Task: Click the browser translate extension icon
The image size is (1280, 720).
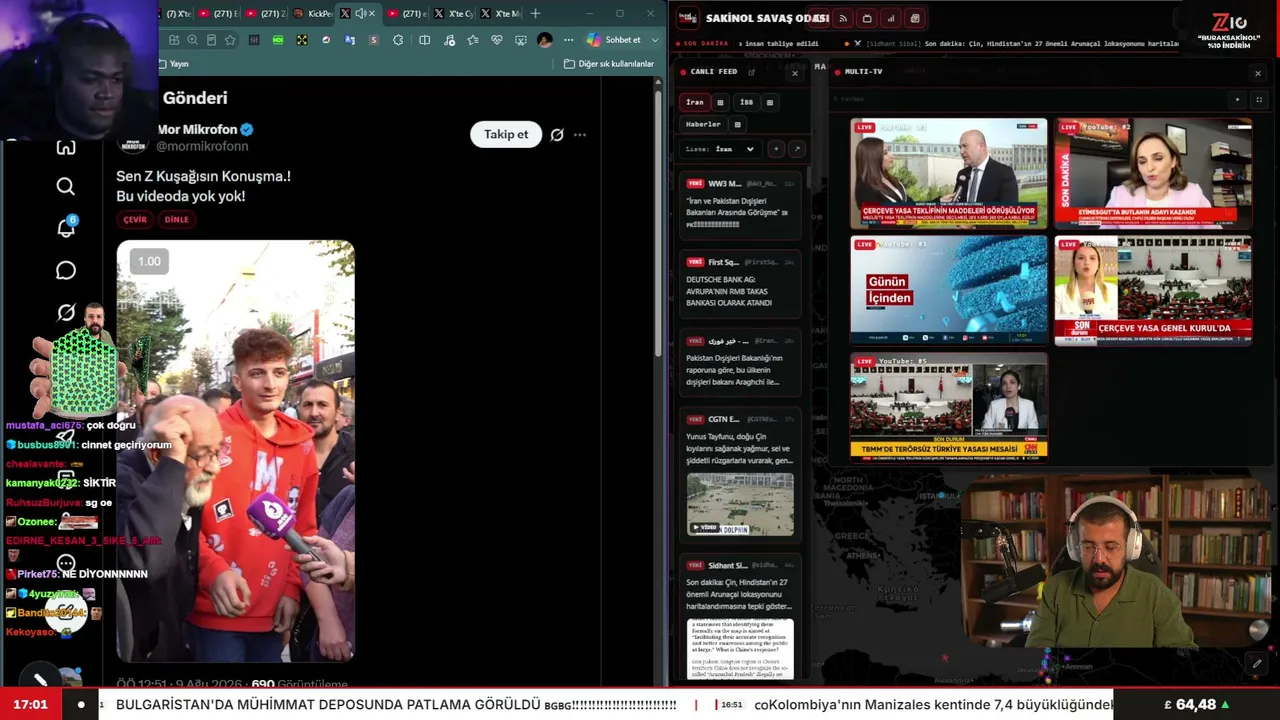Action: click(350, 40)
